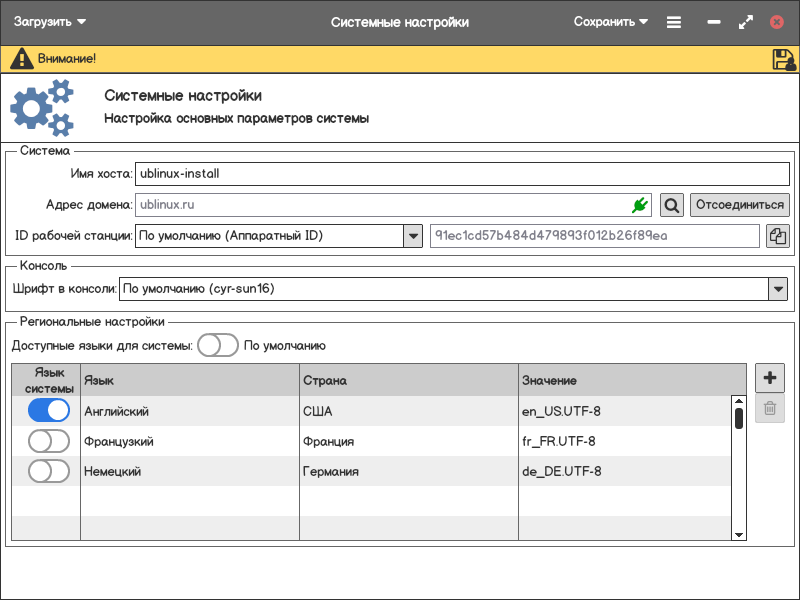This screenshot has height=600, width=800.
Task: Copy the workstation ID with clipboard icon
Action: click(x=777, y=236)
